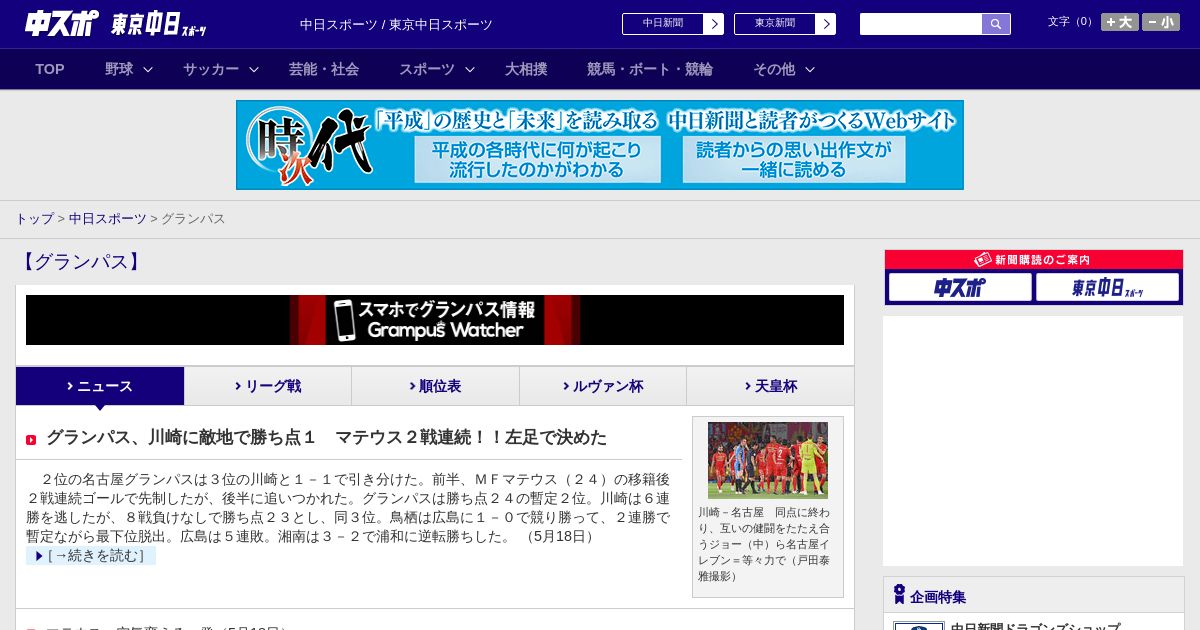This screenshot has width=1200, height=630.
Task: Expand the サッカー menu chevron
Action: click(x=254, y=69)
